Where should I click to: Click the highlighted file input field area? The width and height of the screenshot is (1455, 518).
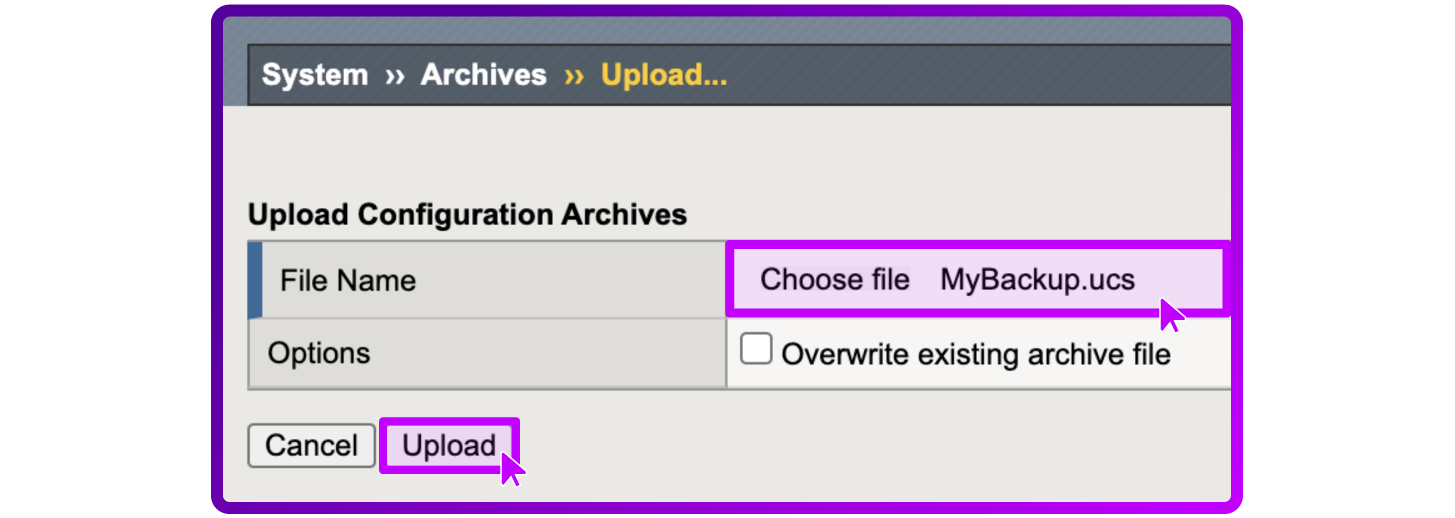point(977,280)
